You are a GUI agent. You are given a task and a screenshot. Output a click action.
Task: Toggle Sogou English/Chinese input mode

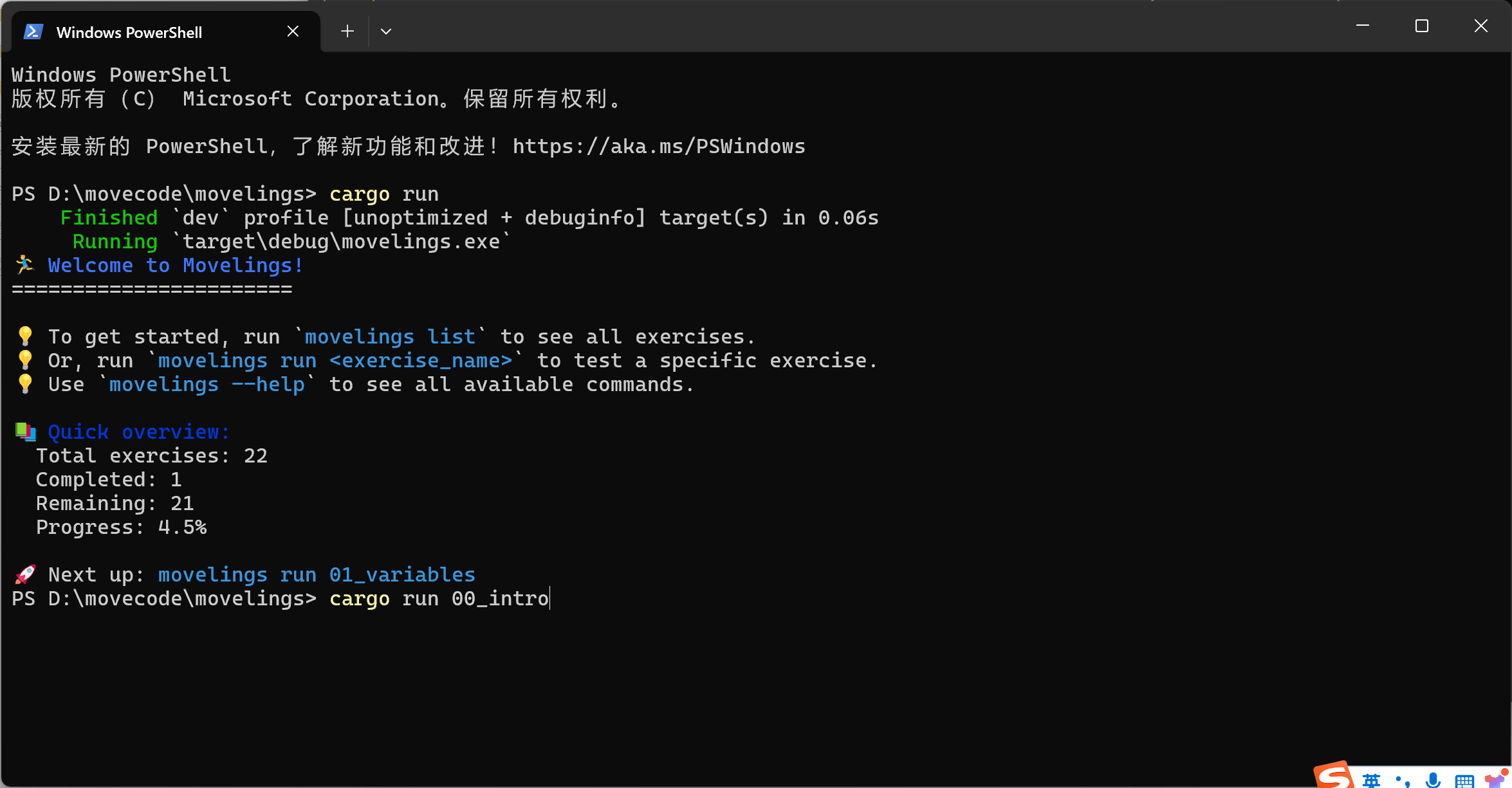[1371, 780]
